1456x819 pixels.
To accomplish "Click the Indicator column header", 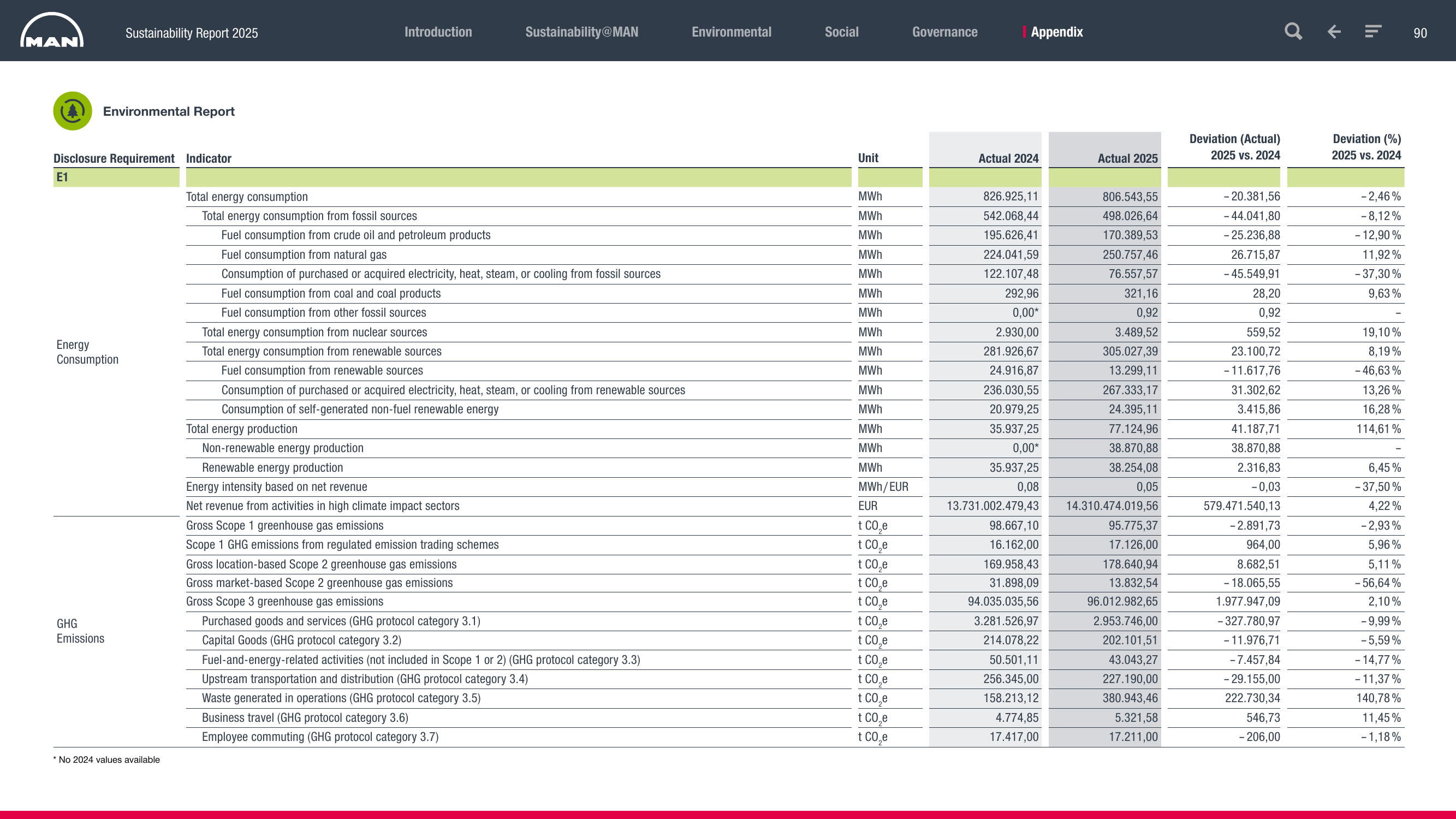I will pyautogui.click(x=209, y=158).
